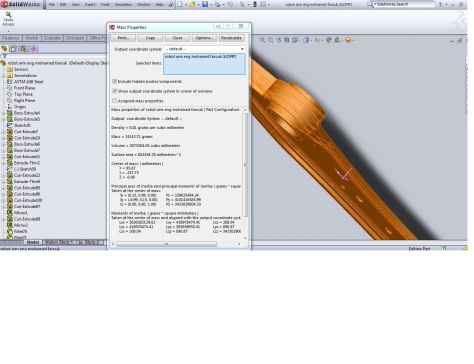474x364 pixels.
Task: Expand the Cut-Extrude88 feature node
Action: click(3, 219)
